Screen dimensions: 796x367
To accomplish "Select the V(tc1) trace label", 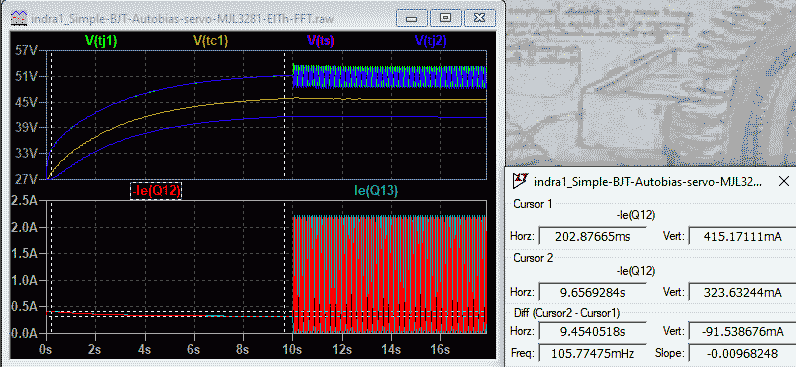I will click(211, 42).
